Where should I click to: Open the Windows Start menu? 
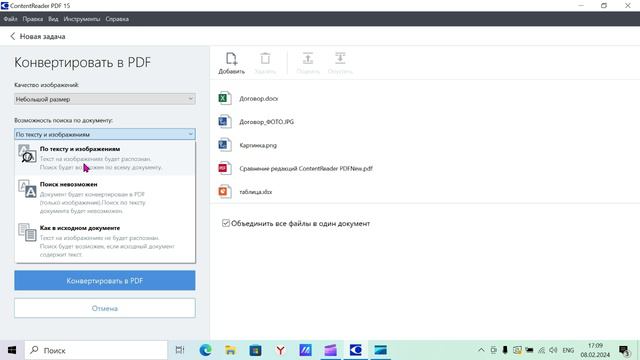(12, 350)
